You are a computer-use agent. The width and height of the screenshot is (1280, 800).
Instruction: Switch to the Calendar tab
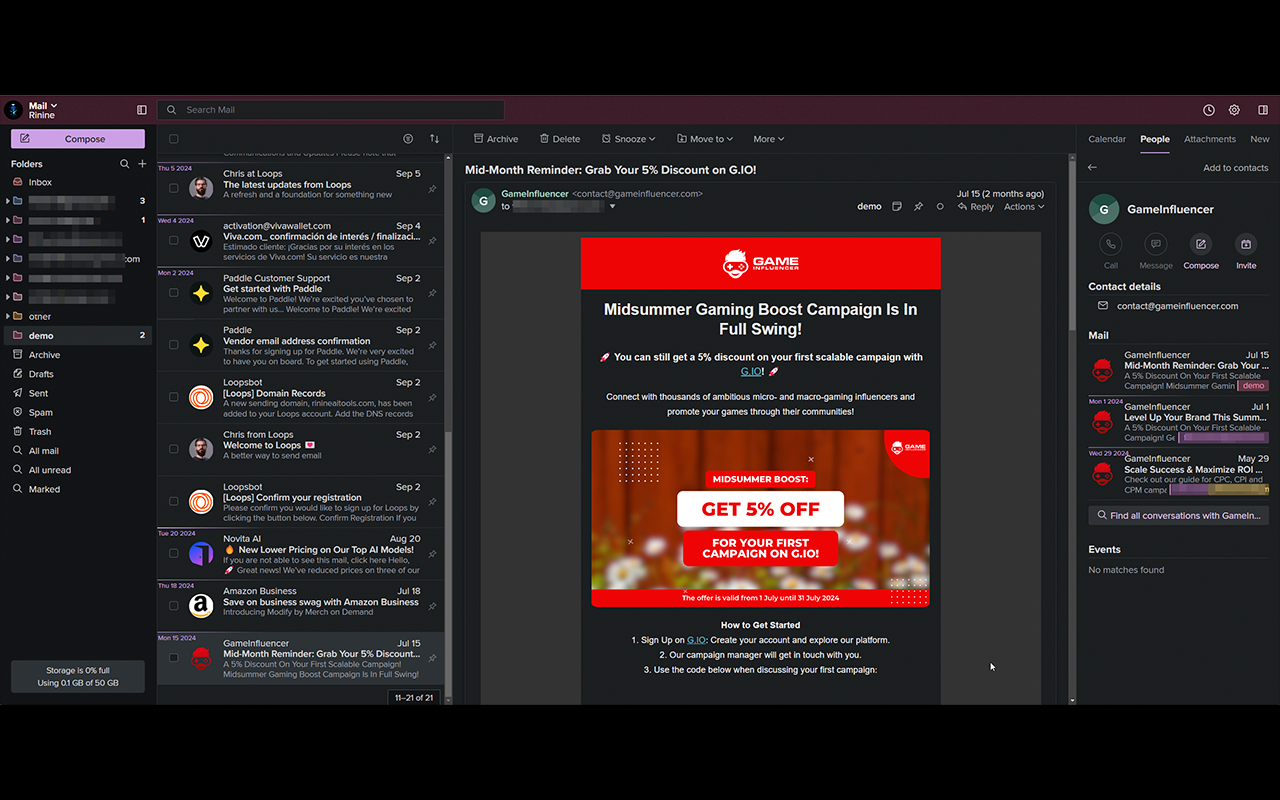(1107, 139)
